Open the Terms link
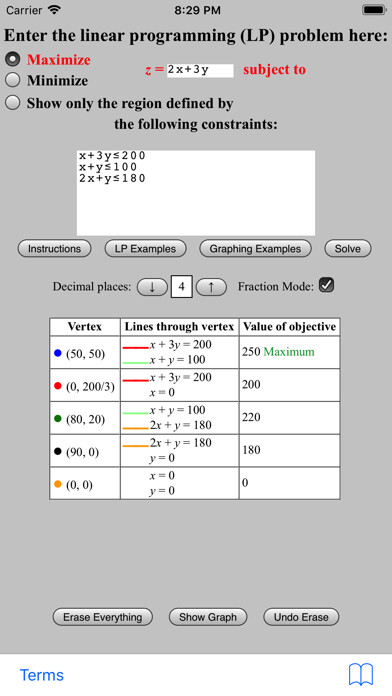This screenshot has width=392, height=696. point(42,675)
